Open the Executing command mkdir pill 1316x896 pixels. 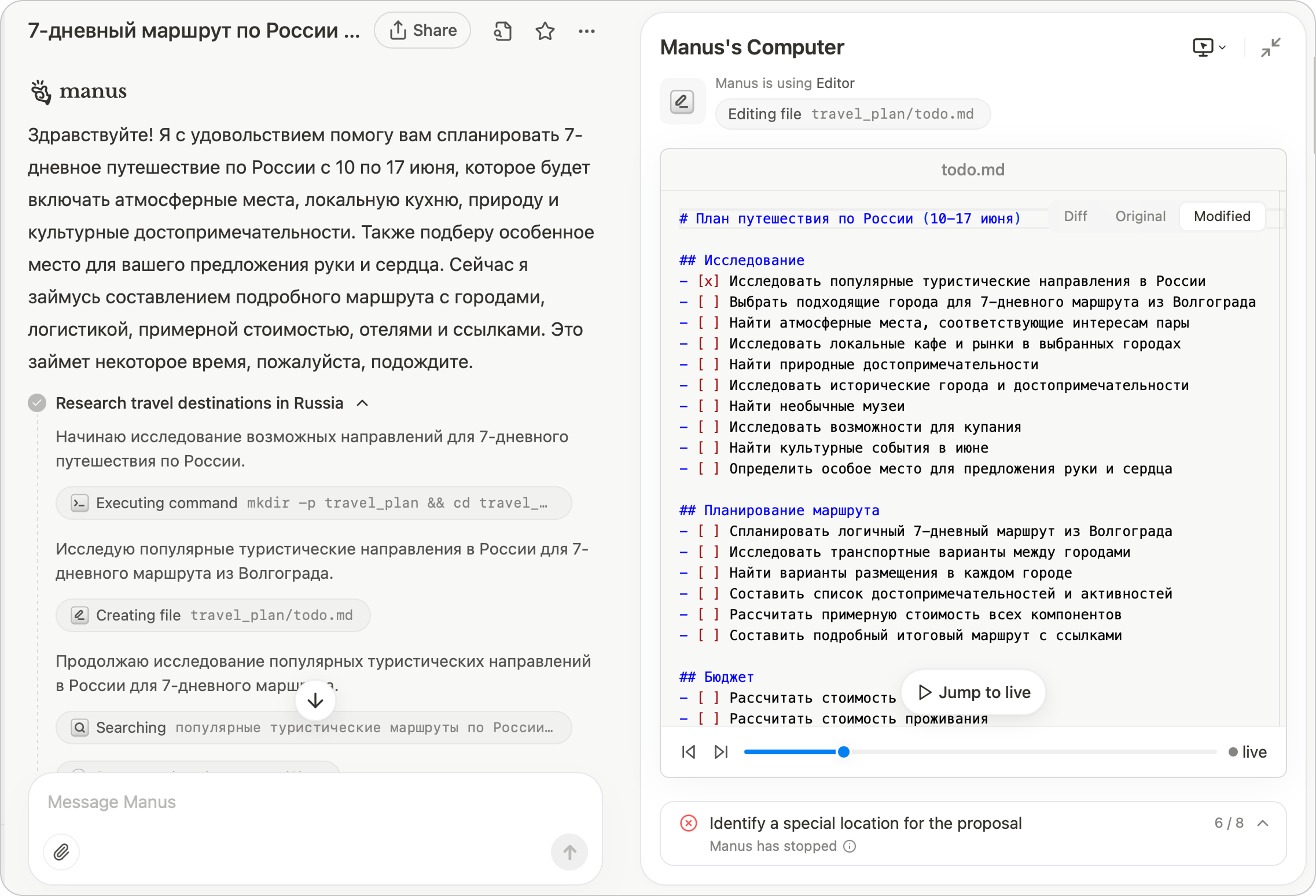314,502
